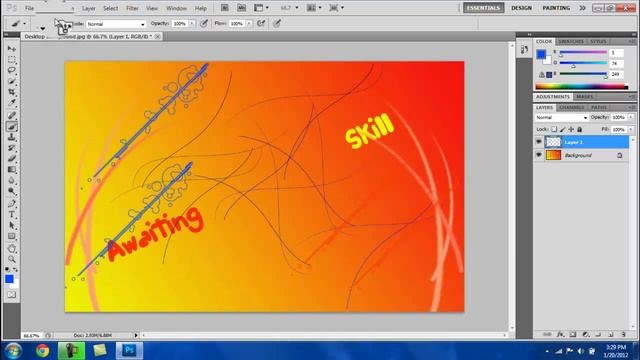Open the File menu
The image size is (640, 360).
click(x=29, y=8)
